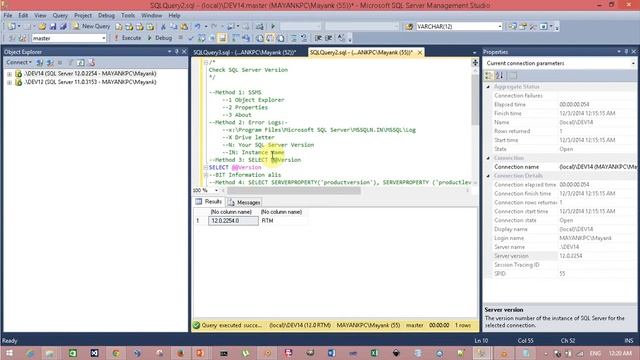Click the taskbar clock 12:20 AM
Image resolution: width=640 pixels, height=360 pixels.
tap(620, 353)
